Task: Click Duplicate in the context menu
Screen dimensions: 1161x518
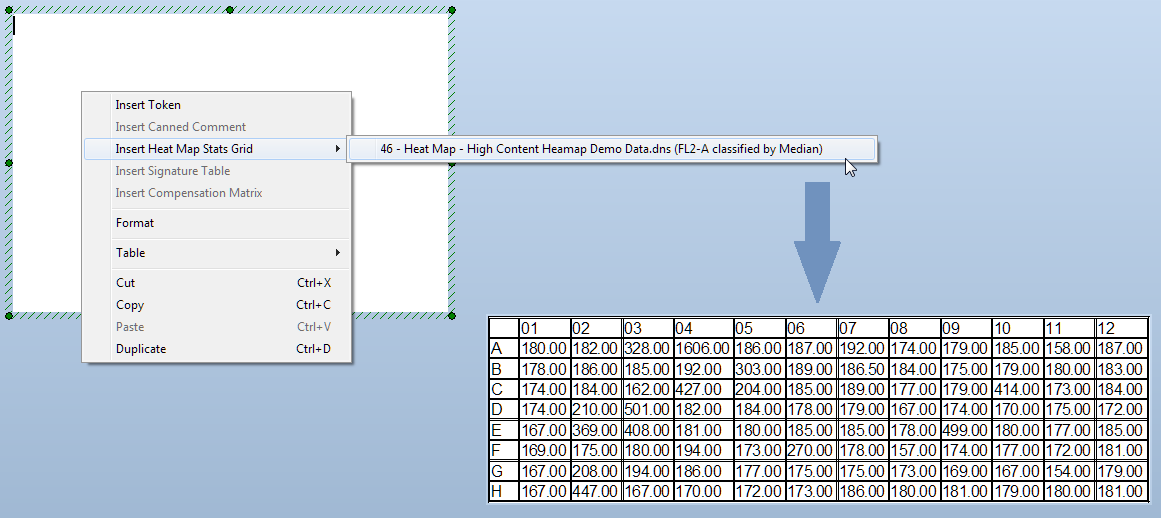Action: pyautogui.click(x=141, y=349)
